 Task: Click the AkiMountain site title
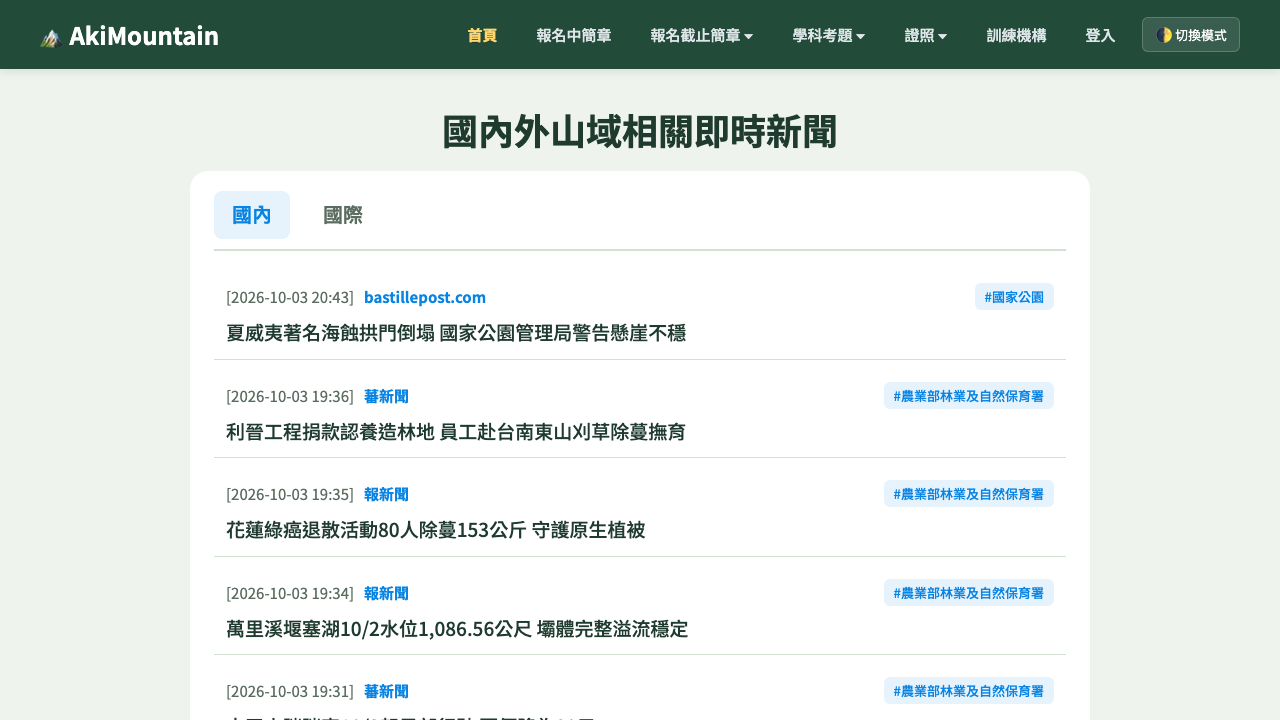[144, 36]
